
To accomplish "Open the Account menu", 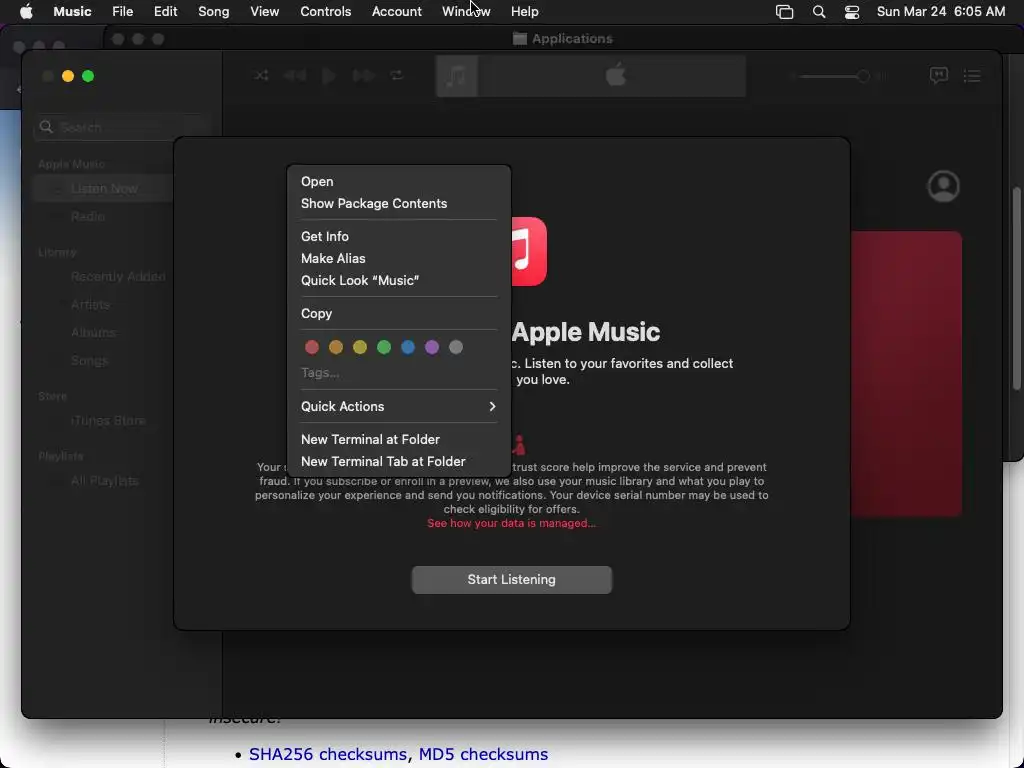I will tap(396, 11).
